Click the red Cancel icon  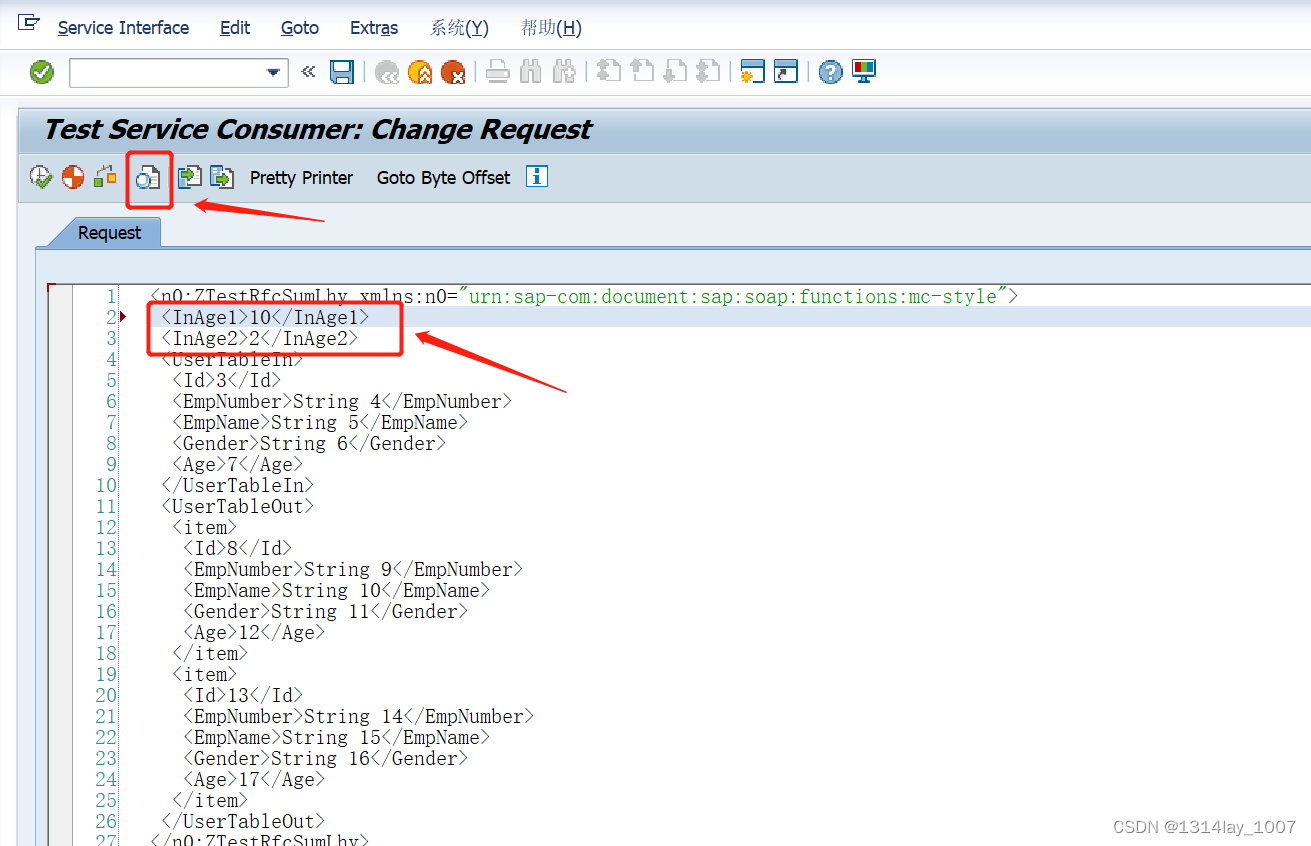[x=453, y=72]
